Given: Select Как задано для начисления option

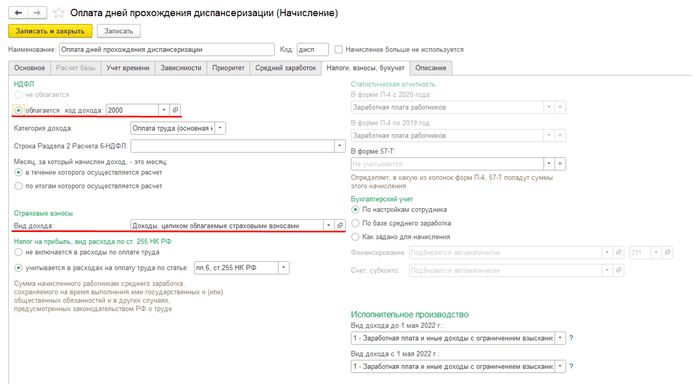Looking at the screenshot, I should tap(355, 237).
